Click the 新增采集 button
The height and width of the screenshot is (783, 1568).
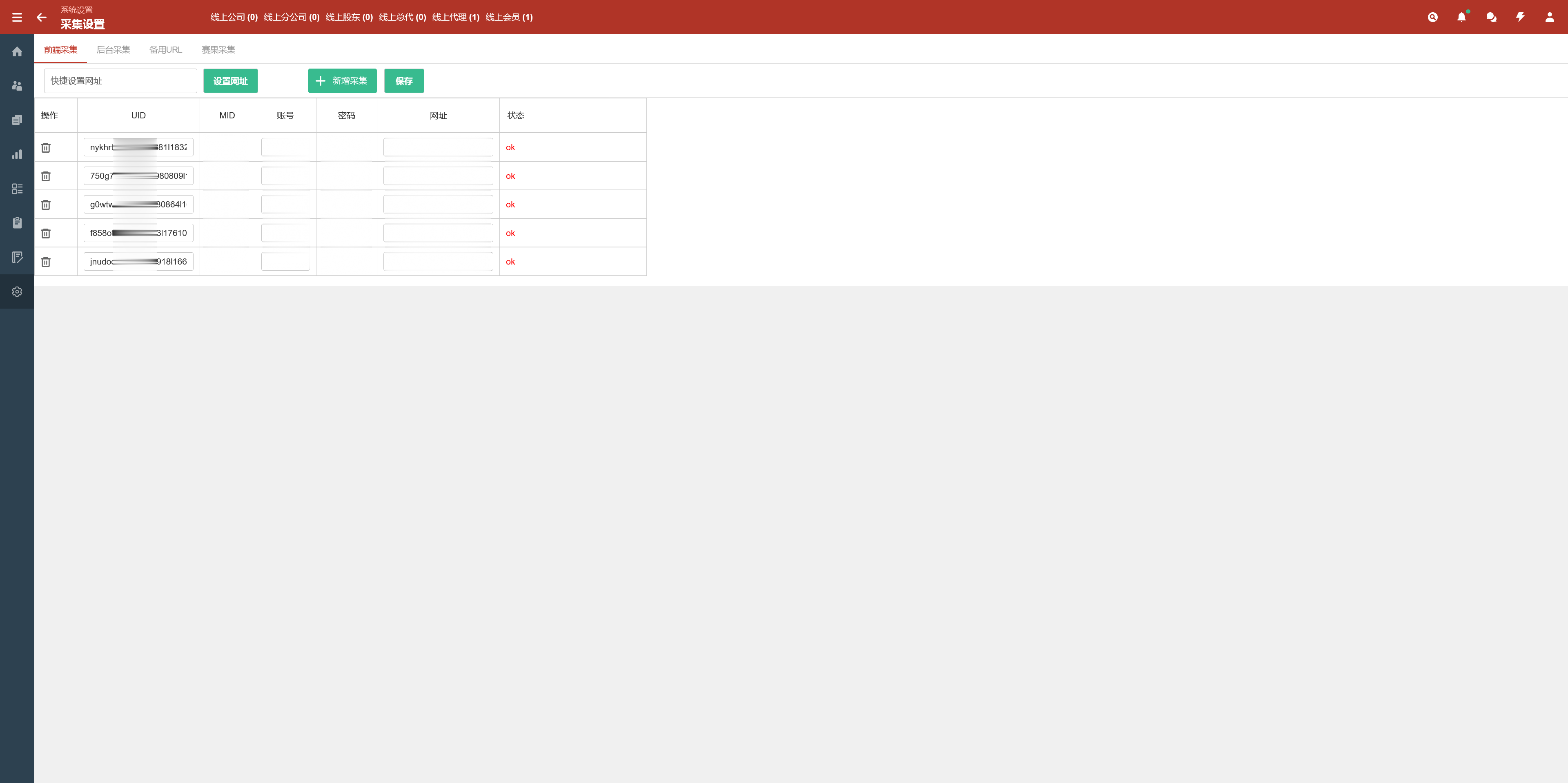[342, 81]
